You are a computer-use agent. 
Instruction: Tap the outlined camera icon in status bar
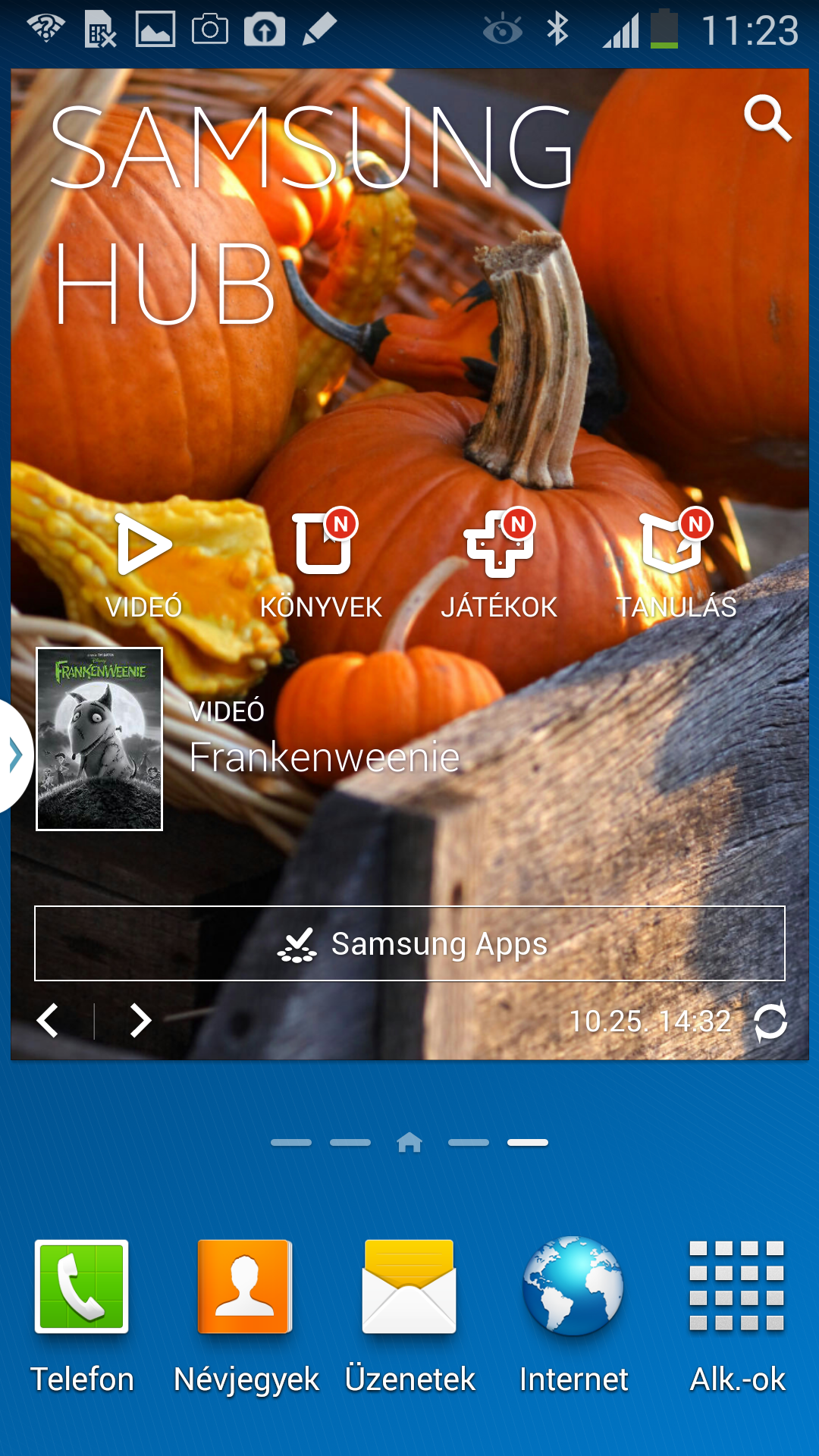[x=210, y=30]
